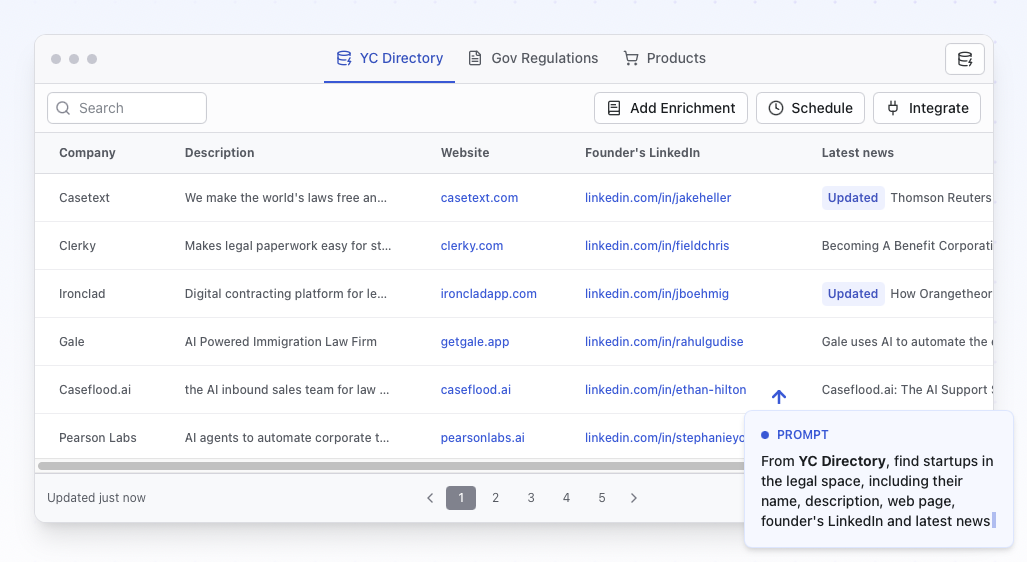Click the Founder's LinkedIn column header

(643, 153)
